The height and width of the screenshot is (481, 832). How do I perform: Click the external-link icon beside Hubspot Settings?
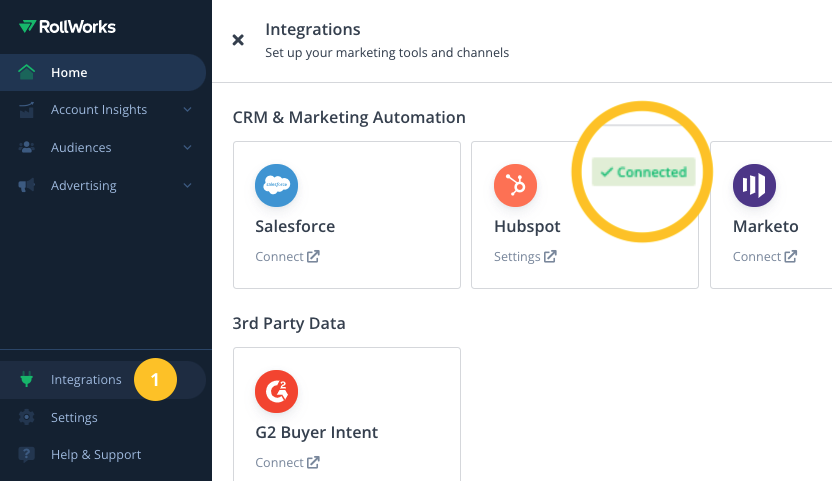550,256
